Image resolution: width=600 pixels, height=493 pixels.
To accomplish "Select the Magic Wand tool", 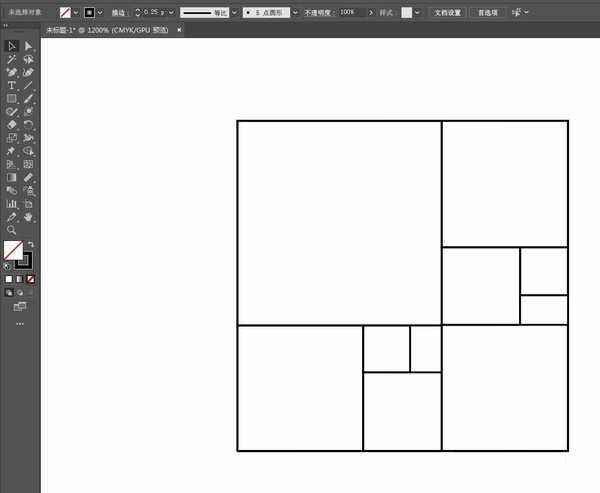I will coord(11,59).
